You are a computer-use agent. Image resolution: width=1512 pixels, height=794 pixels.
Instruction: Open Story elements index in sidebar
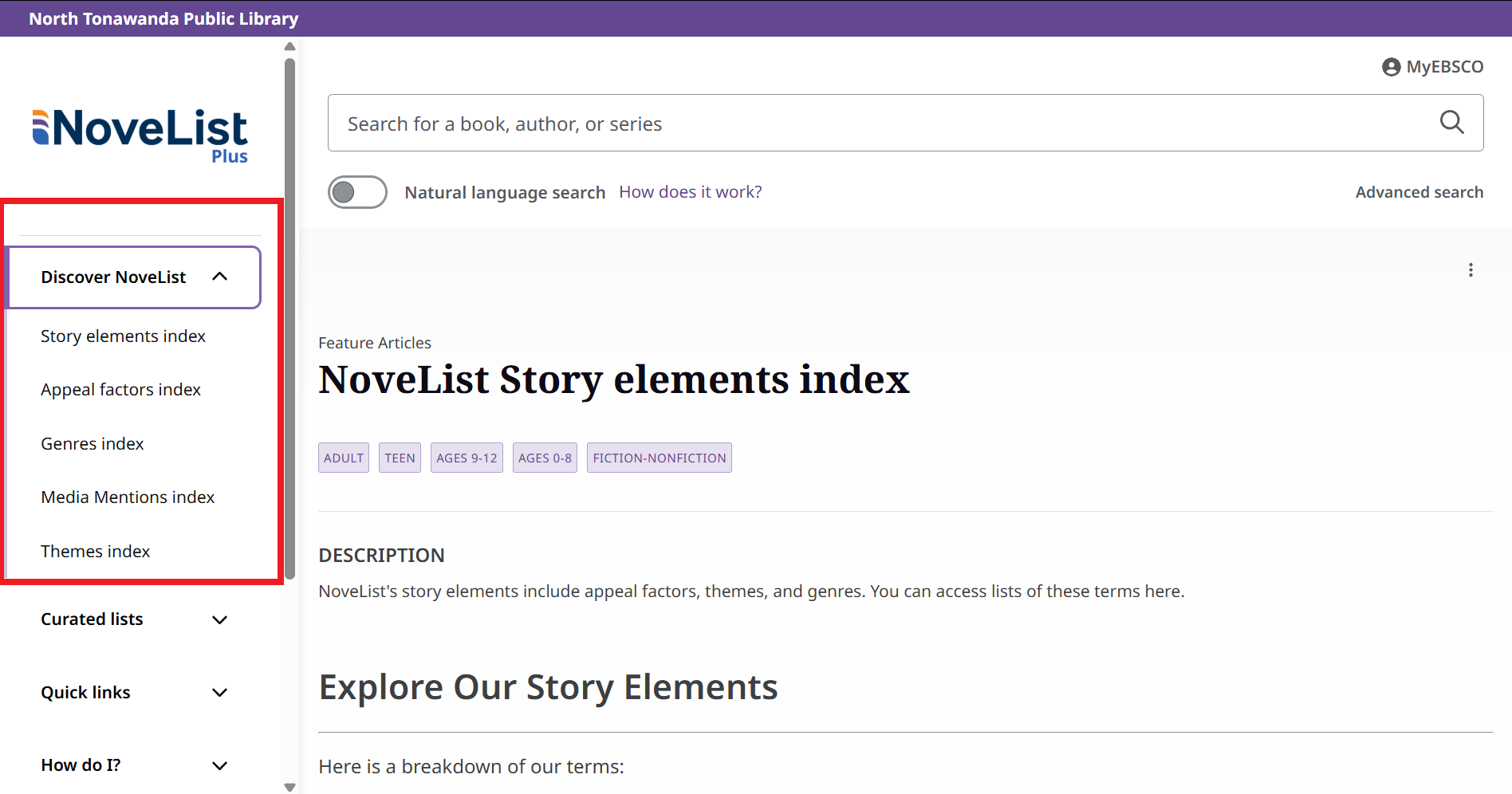123,336
